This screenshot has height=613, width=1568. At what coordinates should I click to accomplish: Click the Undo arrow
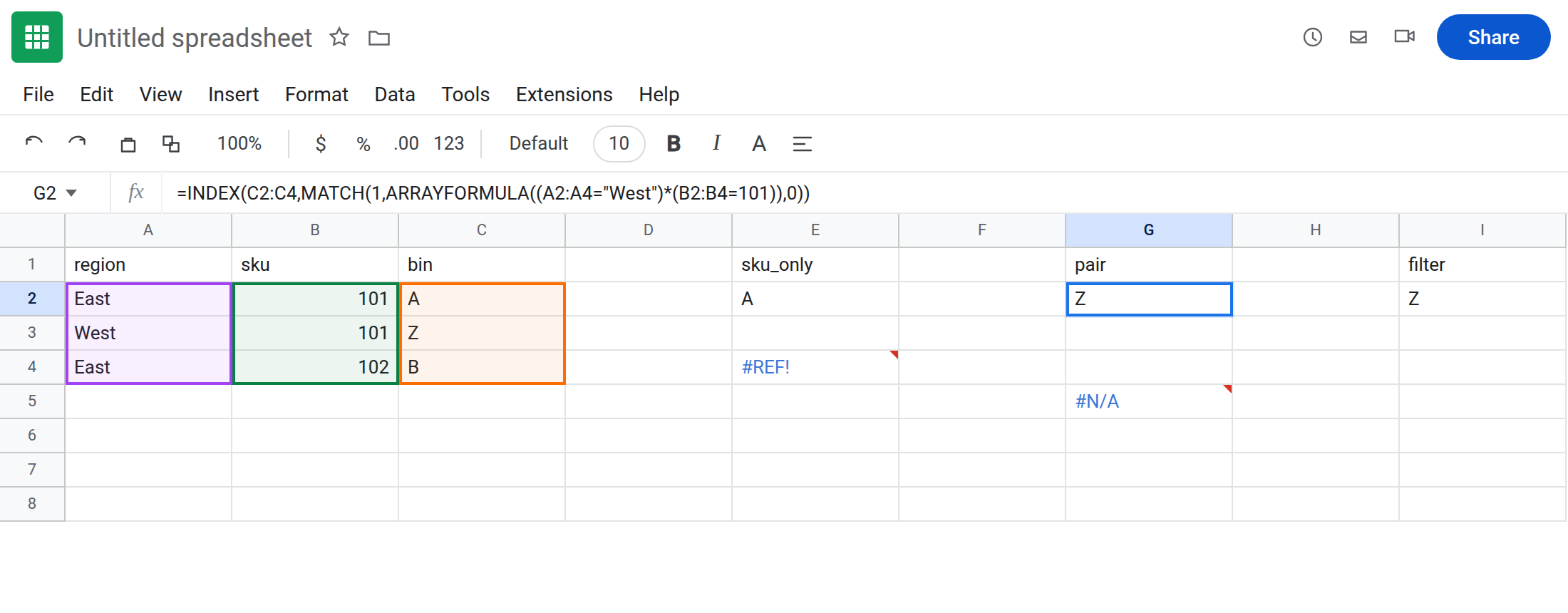click(x=34, y=143)
